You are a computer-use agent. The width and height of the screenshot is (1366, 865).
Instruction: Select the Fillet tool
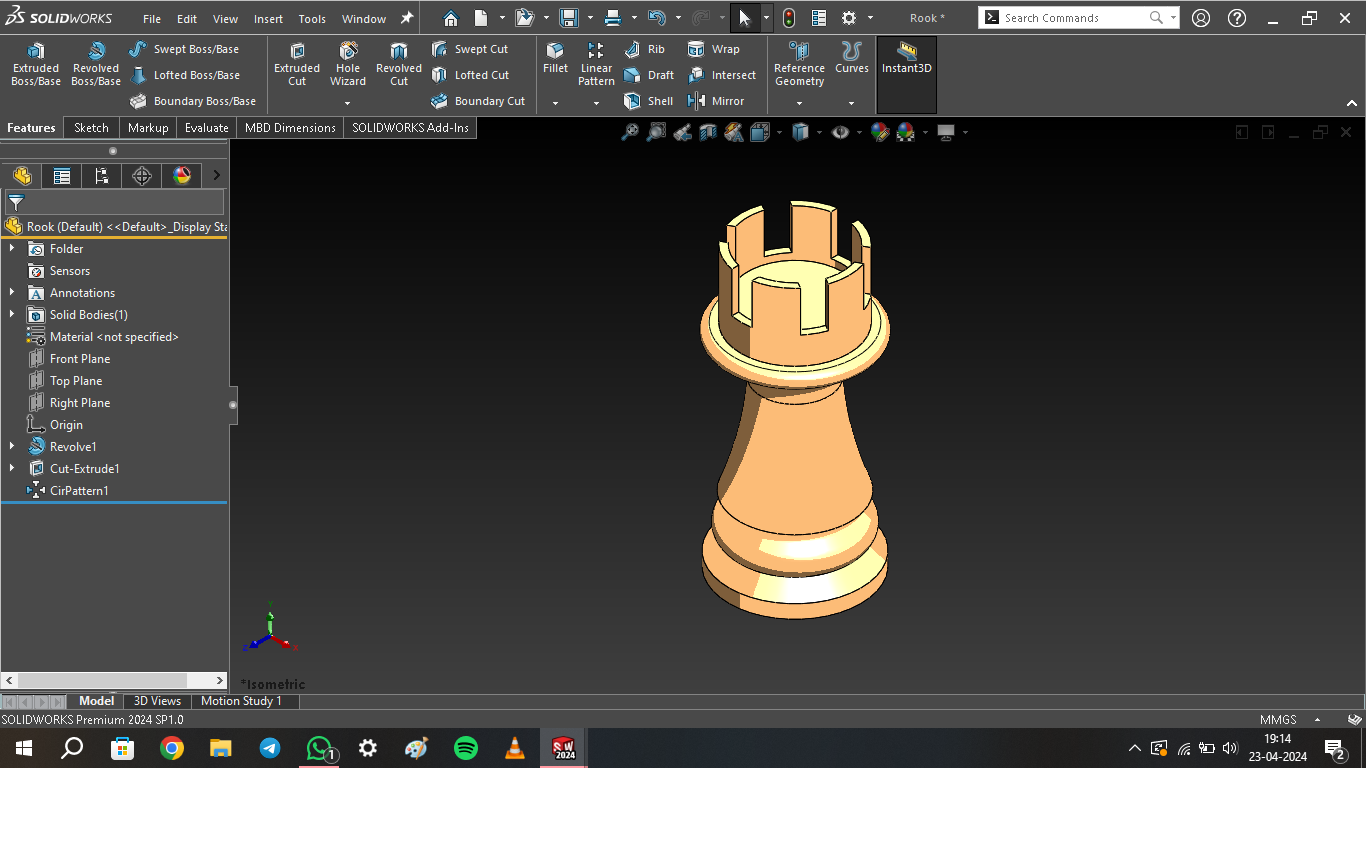[555, 58]
